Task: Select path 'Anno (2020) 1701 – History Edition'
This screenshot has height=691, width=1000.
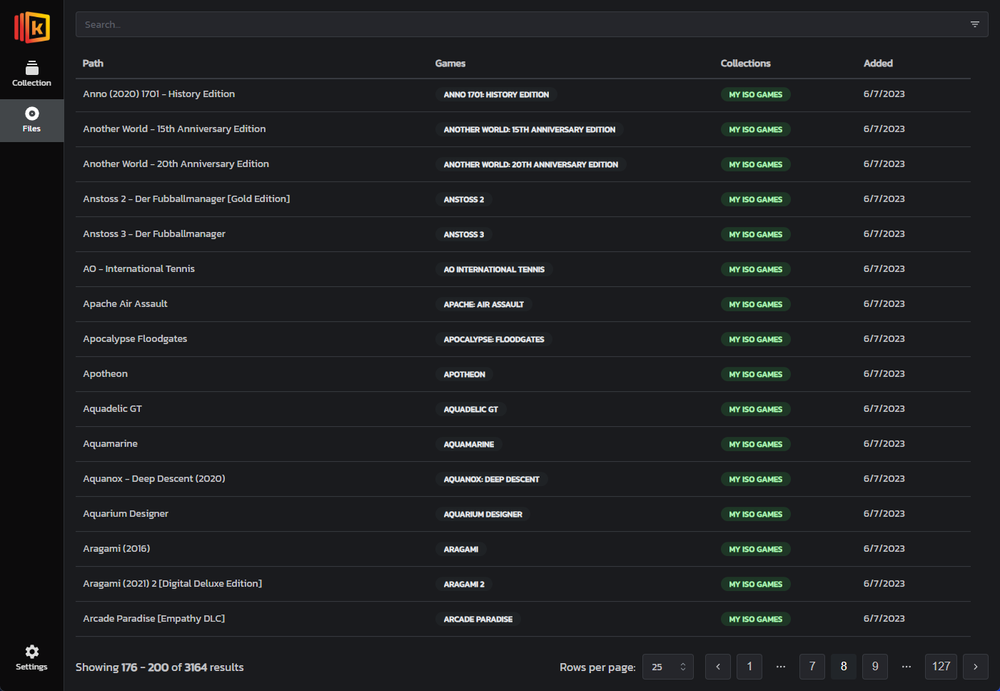Action: click(x=159, y=94)
